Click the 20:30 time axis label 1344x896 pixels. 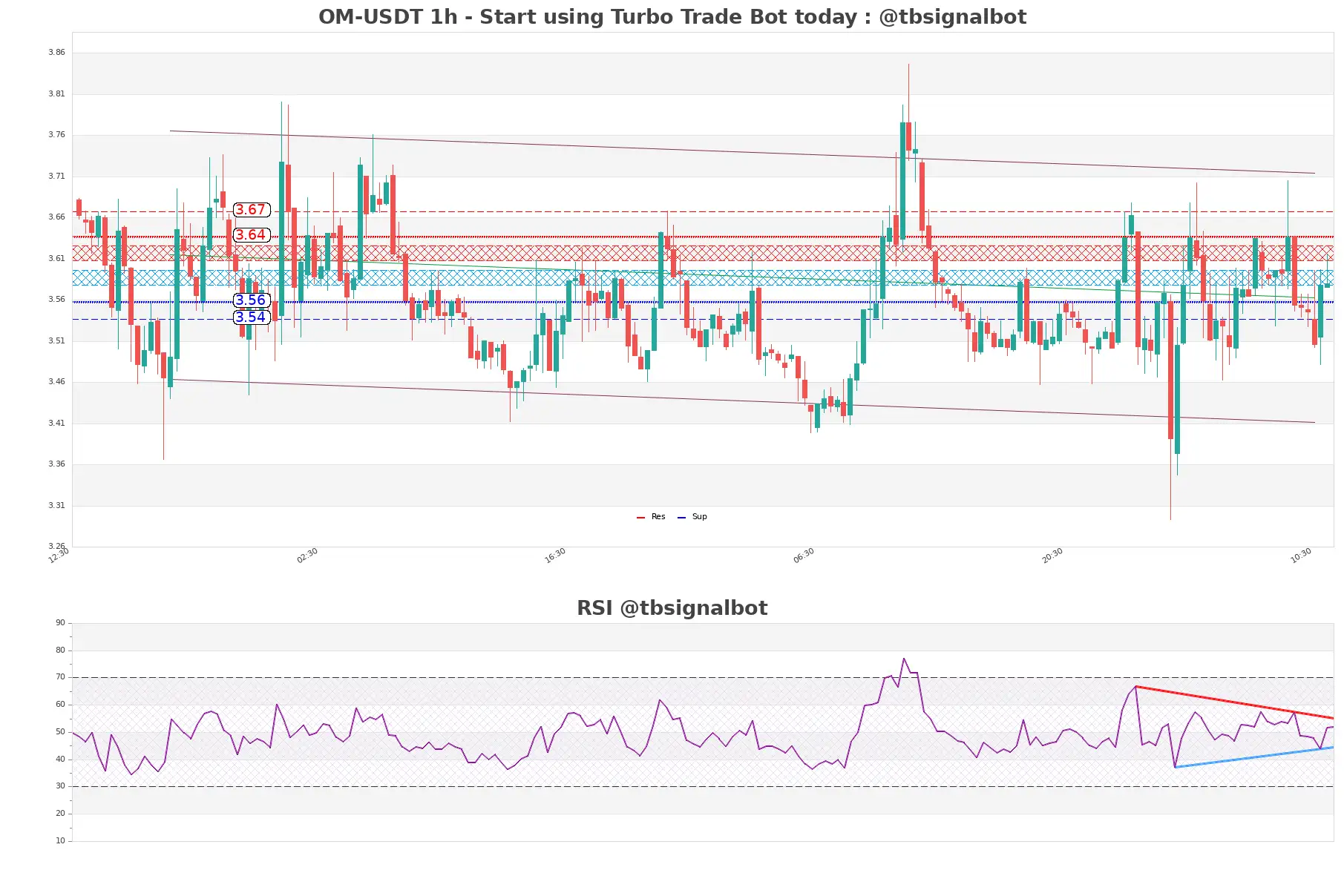pos(1052,556)
